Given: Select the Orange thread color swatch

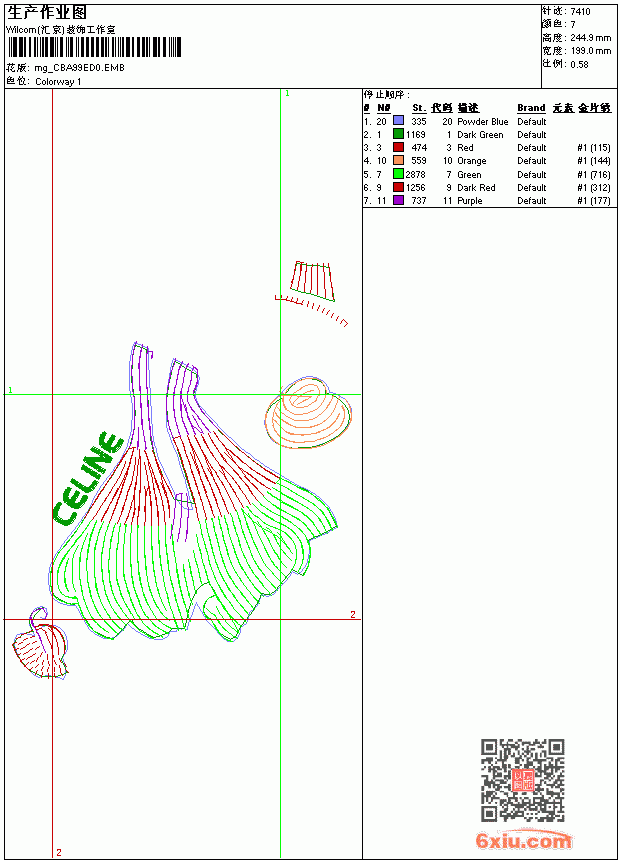Looking at the screenshot, I should coord(398,160).
